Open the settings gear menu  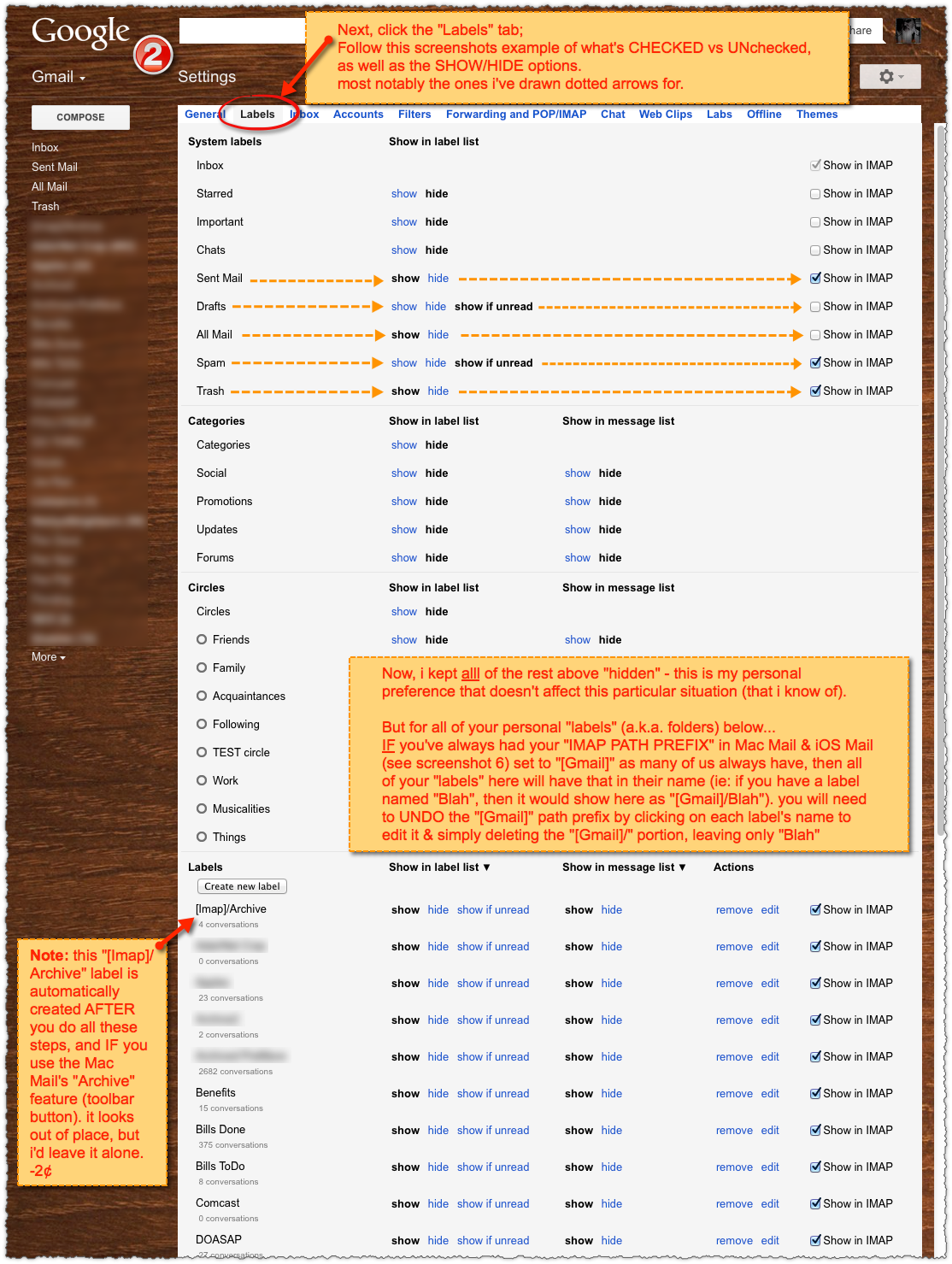(x=890, y=76)
